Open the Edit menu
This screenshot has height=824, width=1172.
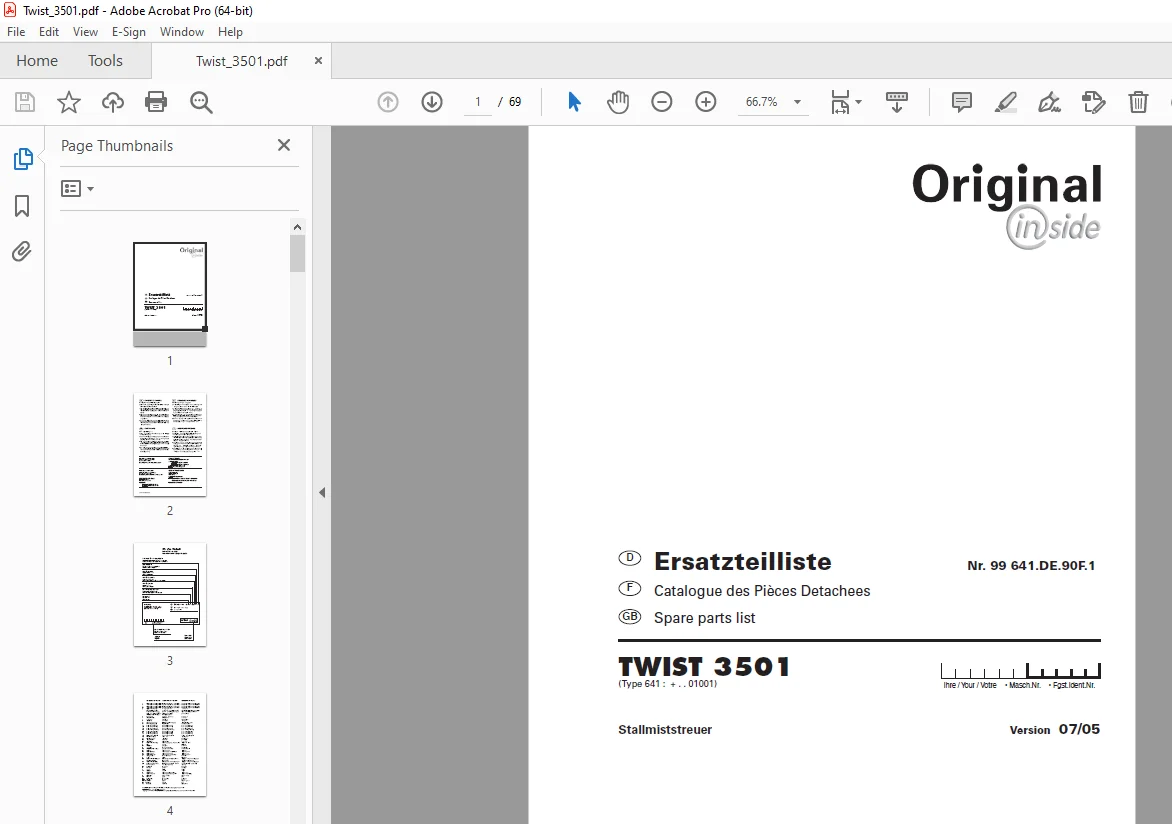49,31
